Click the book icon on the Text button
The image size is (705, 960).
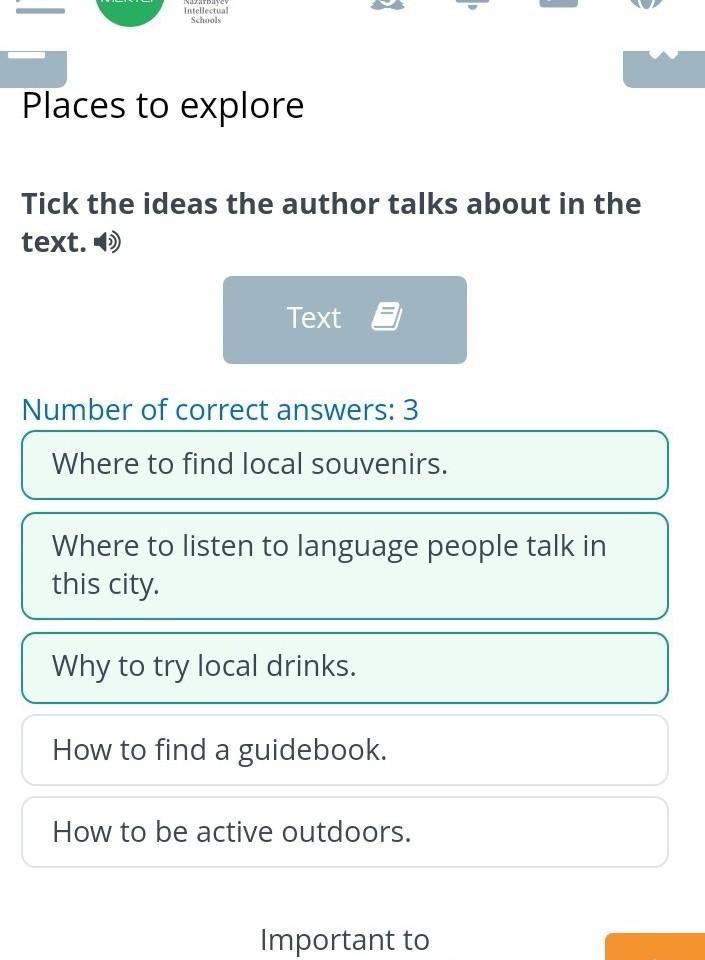pyautogui.click(x=386, y=318)
